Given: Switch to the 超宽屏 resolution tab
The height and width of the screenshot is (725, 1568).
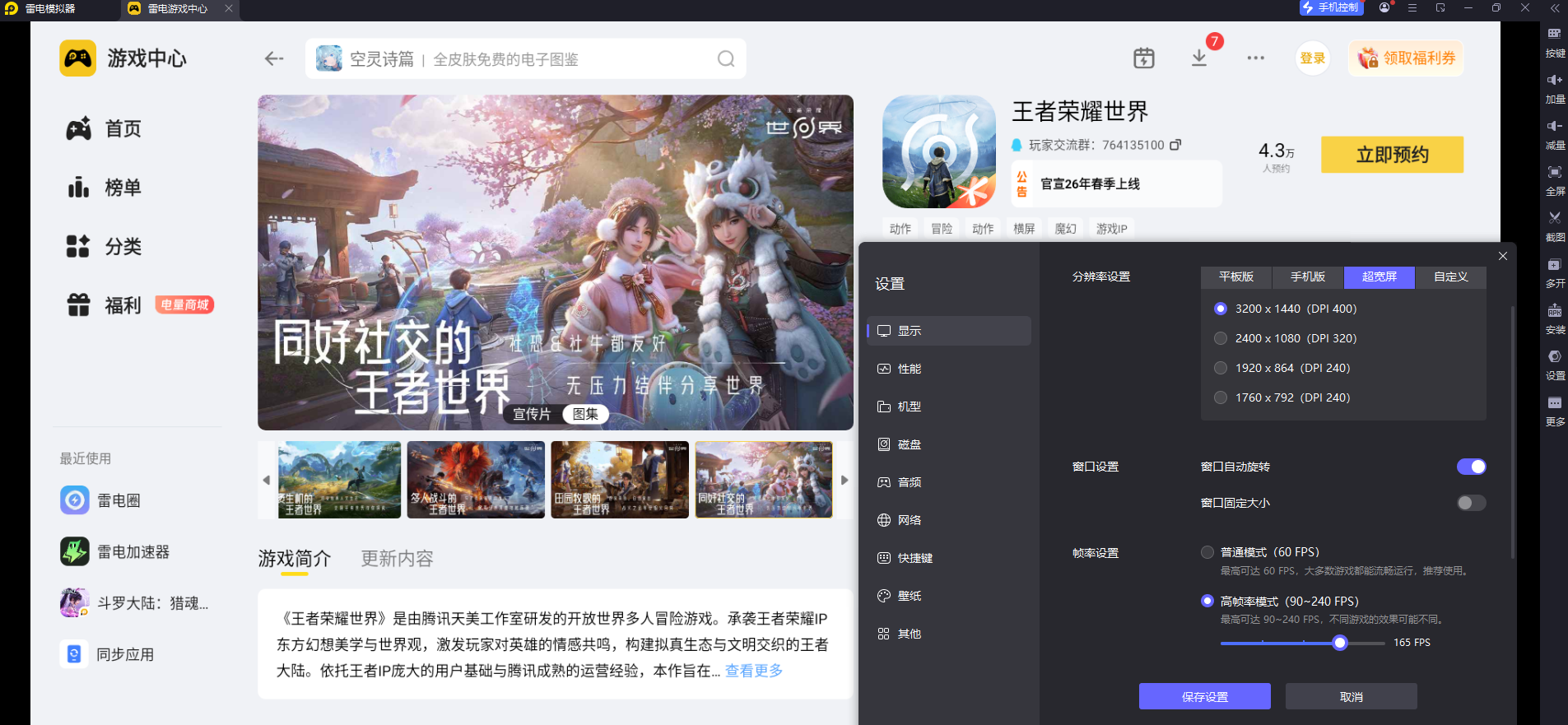Looking at the screenshot, I should tap(1380, 277).
